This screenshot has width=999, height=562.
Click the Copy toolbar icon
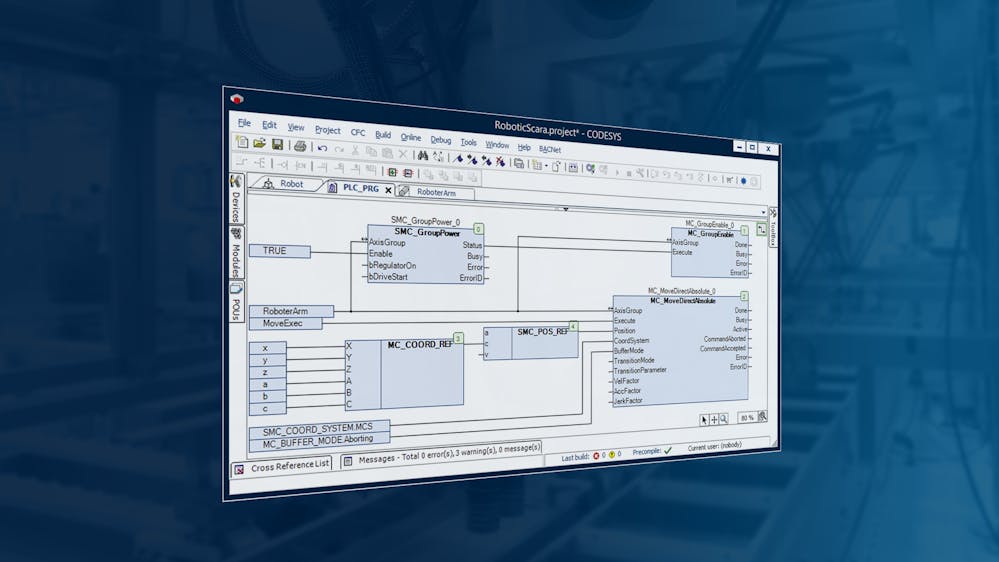pos(371,152)
